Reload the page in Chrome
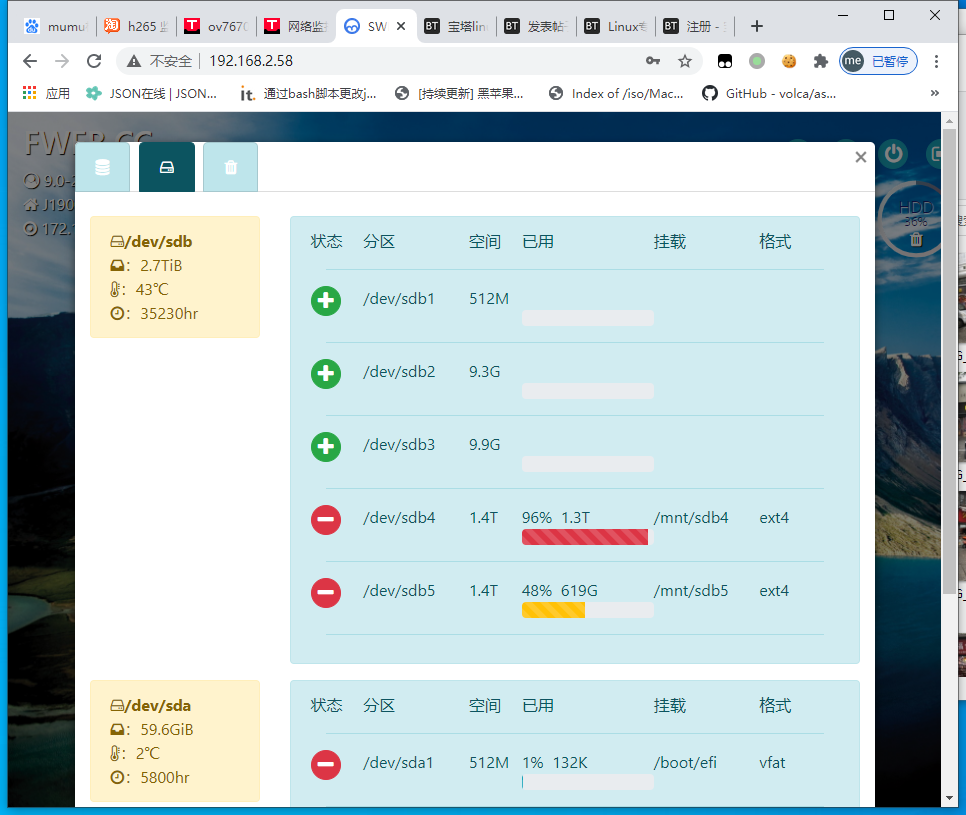Screen dimensions: 966x815 coord(94,61)
